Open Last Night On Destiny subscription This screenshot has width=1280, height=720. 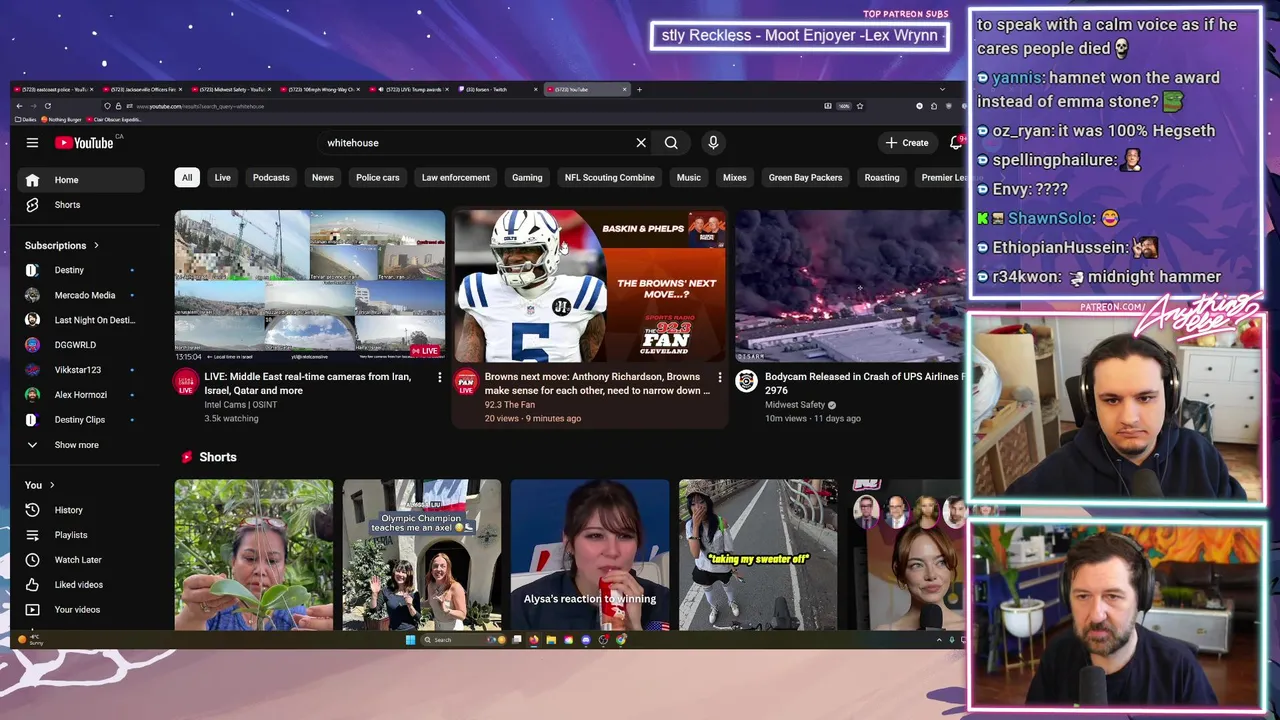point(80,320)
